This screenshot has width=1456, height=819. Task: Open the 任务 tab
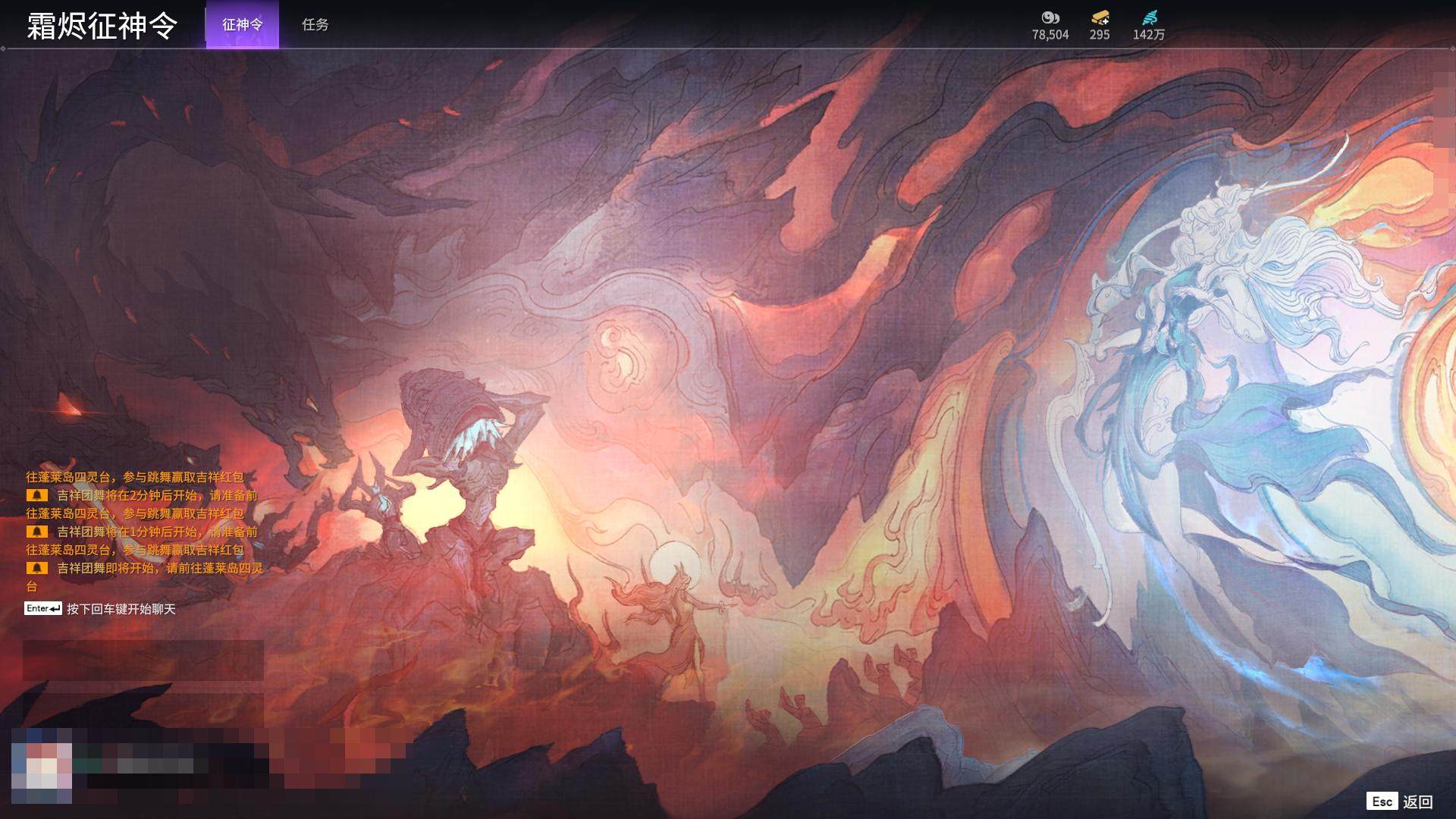click(315, 25)
